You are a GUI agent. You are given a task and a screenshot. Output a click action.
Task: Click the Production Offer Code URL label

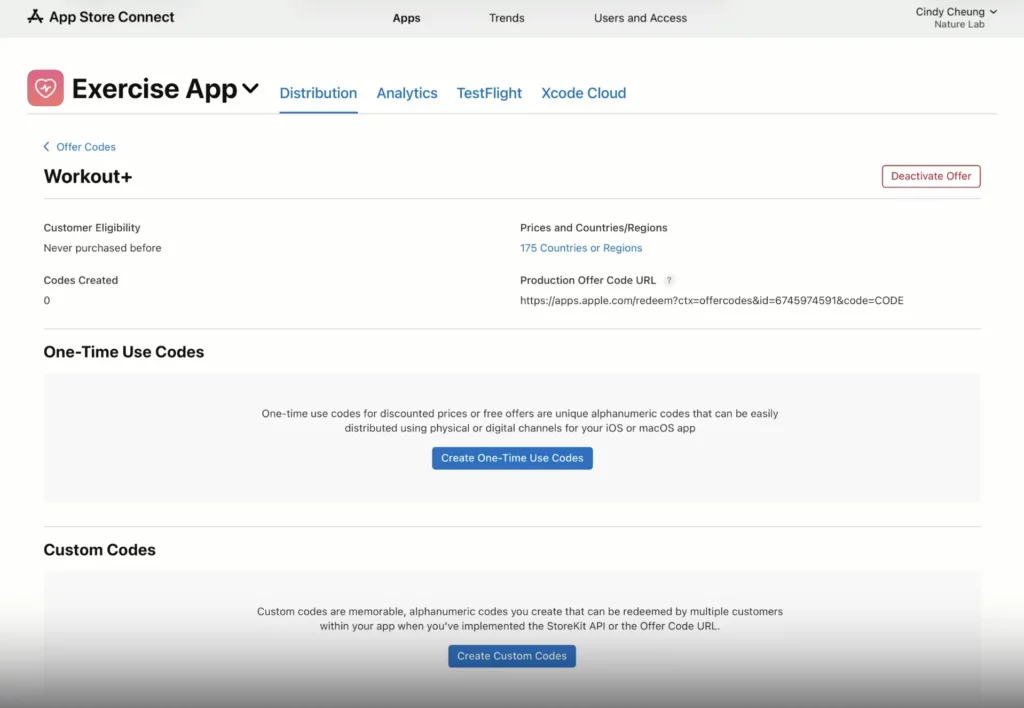click(588, 280)
